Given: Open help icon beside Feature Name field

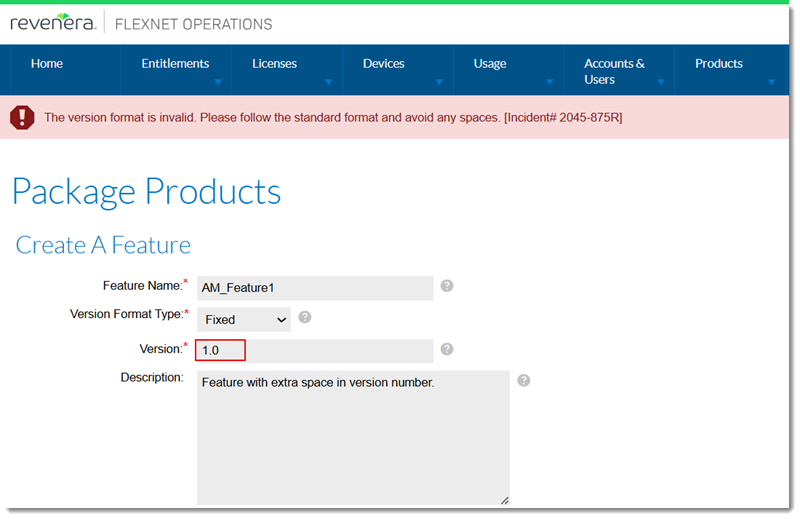Looking at the screenshot, I should (x=447, y=286).
